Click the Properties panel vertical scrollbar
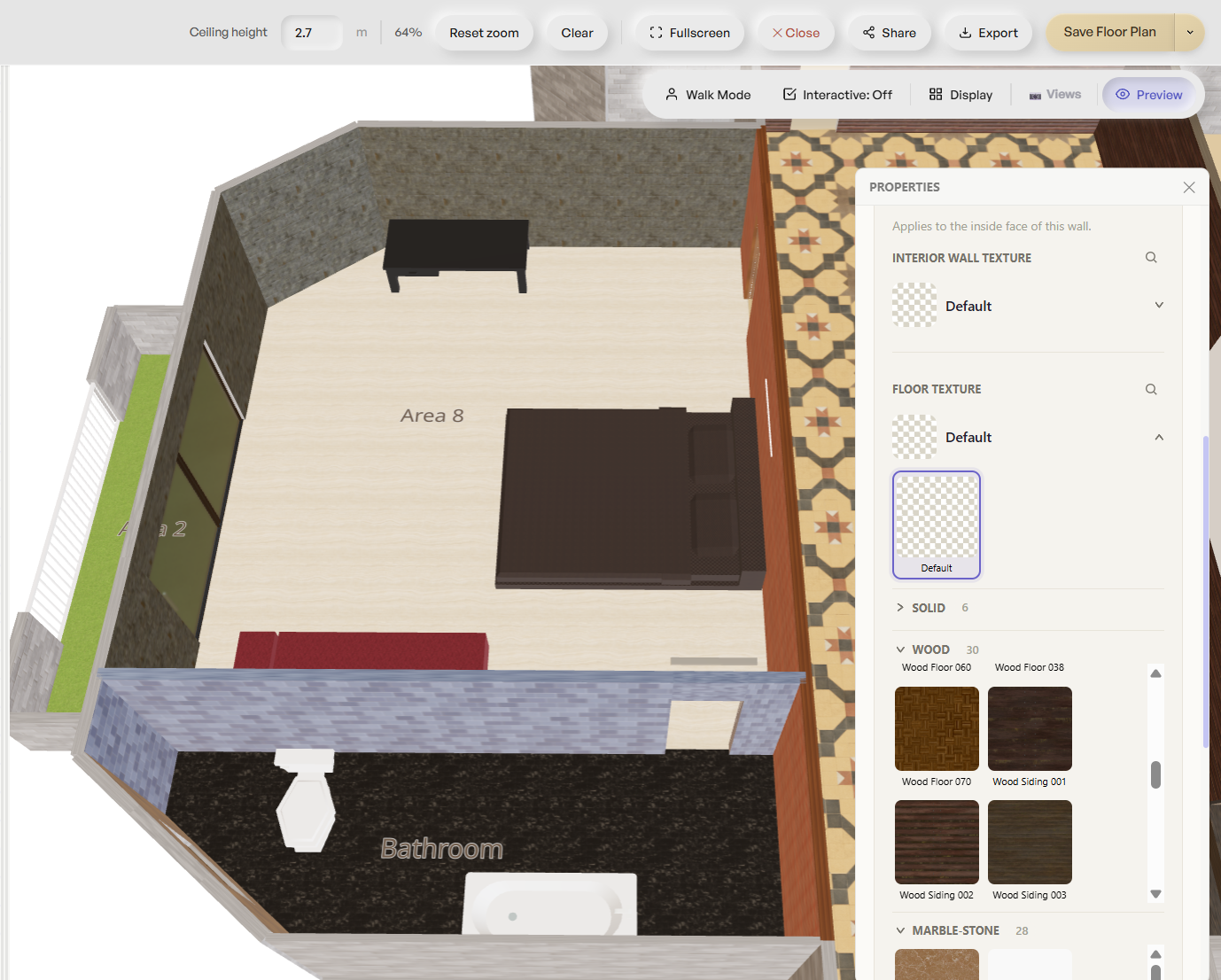Image resolution: width=1221 pixels, height=980 pixels. click(1206, 591)
